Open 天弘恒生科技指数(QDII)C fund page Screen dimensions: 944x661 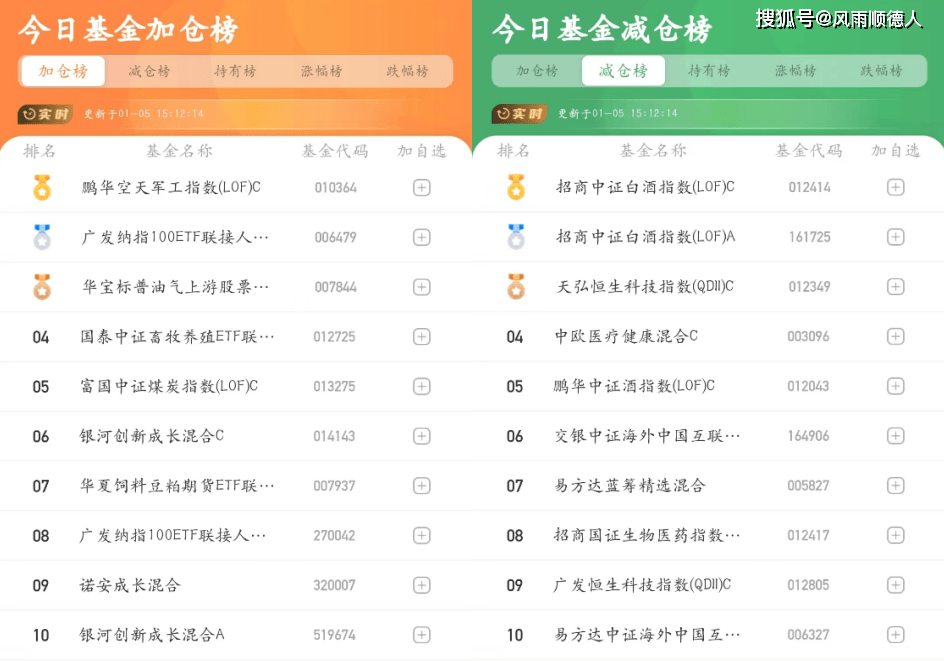(645, 287)
